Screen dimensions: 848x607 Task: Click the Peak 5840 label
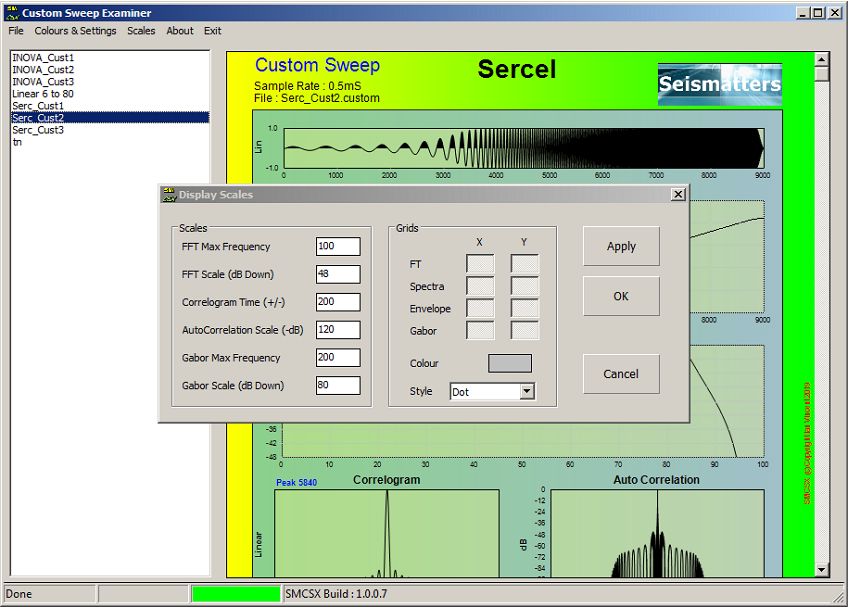click(x=296, y=482)
